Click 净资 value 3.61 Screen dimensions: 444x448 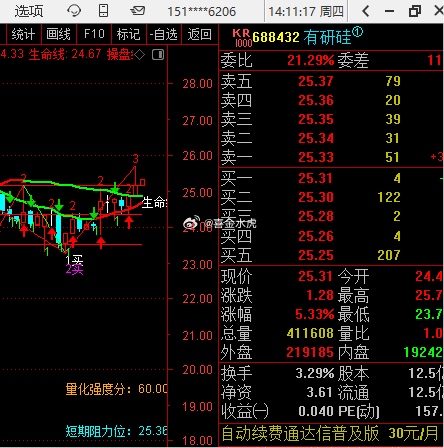(x=320, y=392)
